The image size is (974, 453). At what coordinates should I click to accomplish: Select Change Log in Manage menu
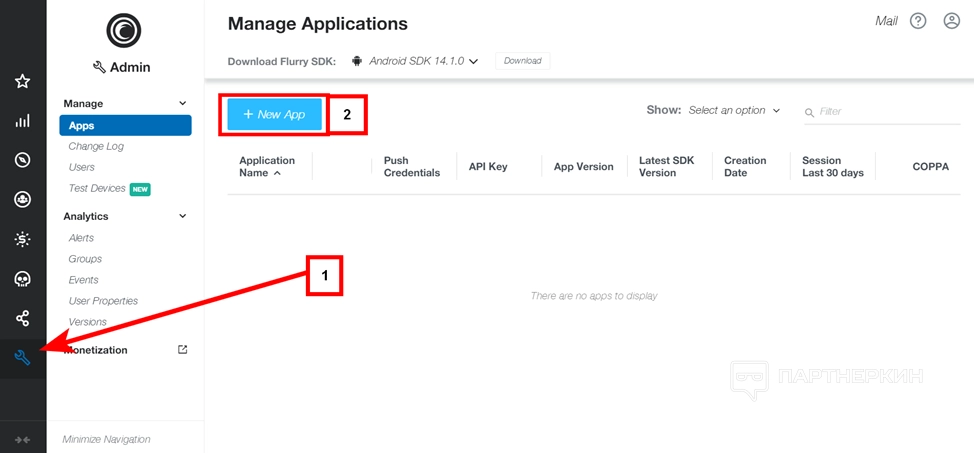coord(96,146)
